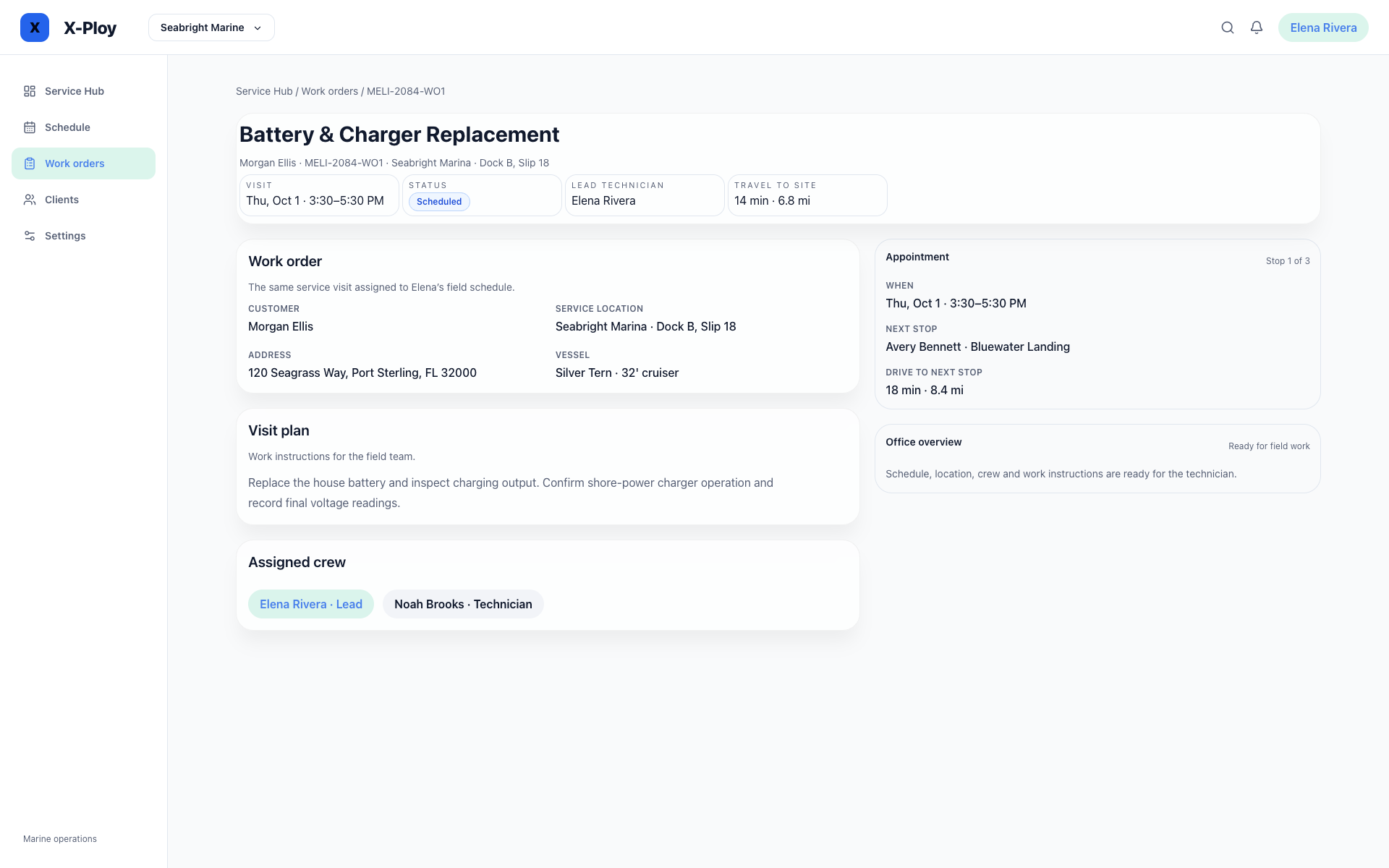
Task: Click the Scheduled status badge
Action: click(x=439, y=202)
